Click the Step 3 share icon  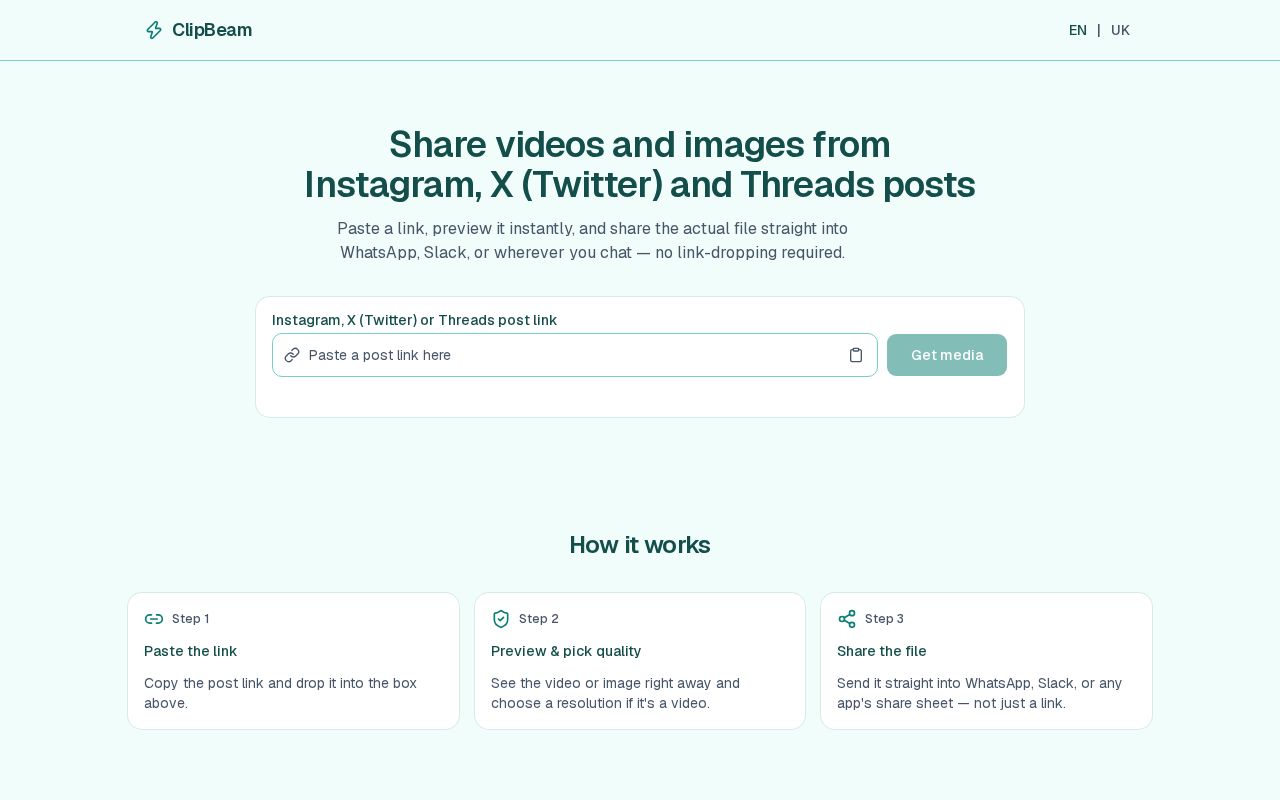click(x=847, y=619)
